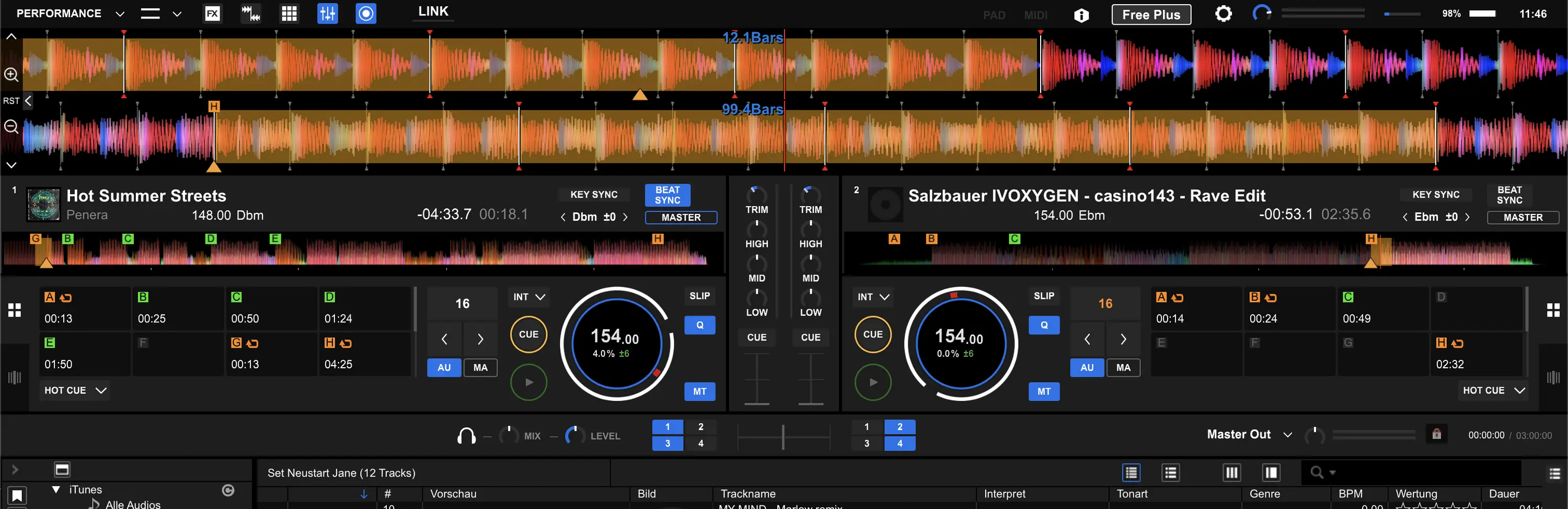Screen dimensions: 1568x509
Task: Toggle BEAT SYNC on deck 1
Action: (667, 195)
